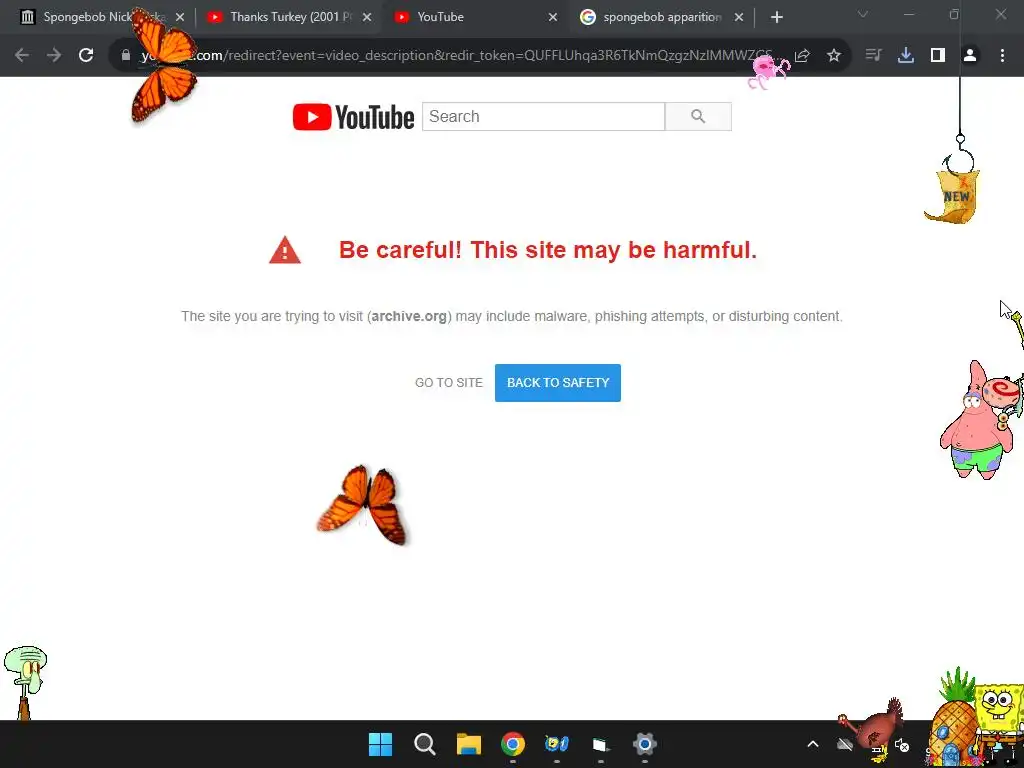Click the padlock site info icon
This screenshot has width=1024, height=768.
tap(126, 56)
